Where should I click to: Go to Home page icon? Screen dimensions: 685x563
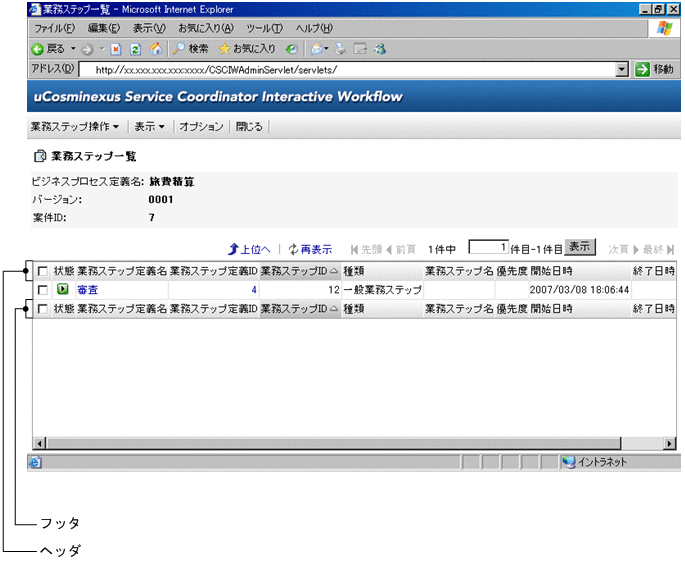[156, 49]
